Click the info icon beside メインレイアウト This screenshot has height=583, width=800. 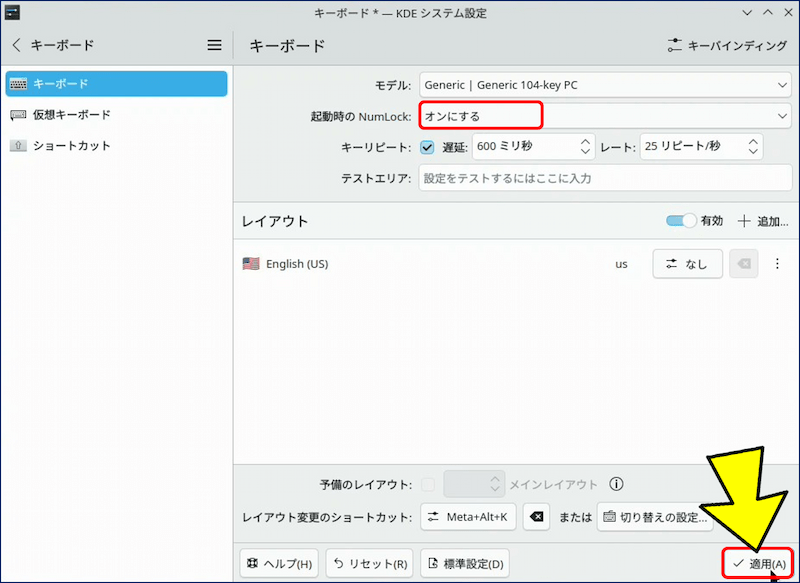(616, 485)
